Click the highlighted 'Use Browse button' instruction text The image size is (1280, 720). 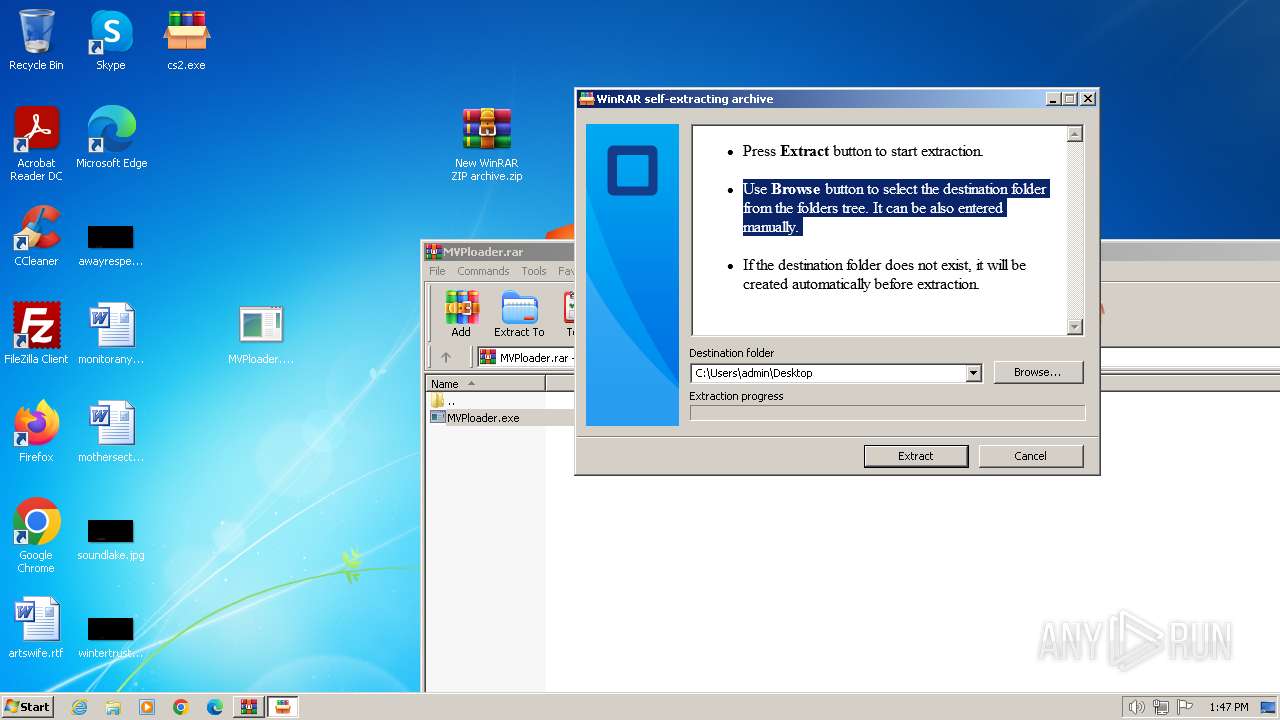pyautogui.click(x=895, y=208)
